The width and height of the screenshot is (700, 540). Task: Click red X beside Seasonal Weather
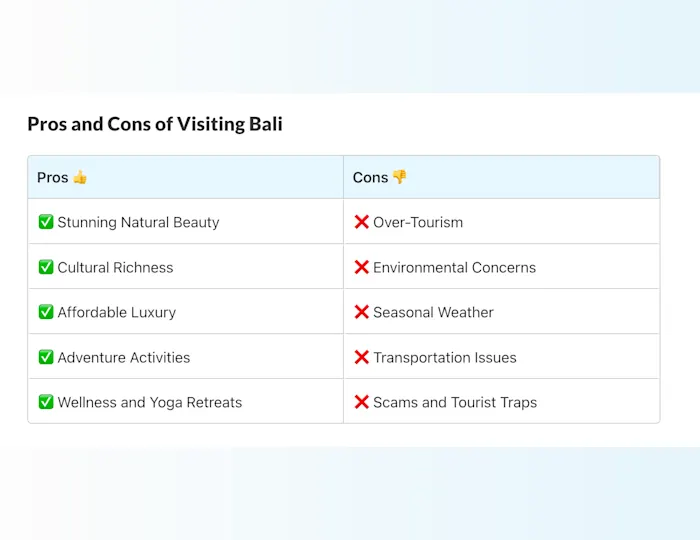[x=361, y=312]
